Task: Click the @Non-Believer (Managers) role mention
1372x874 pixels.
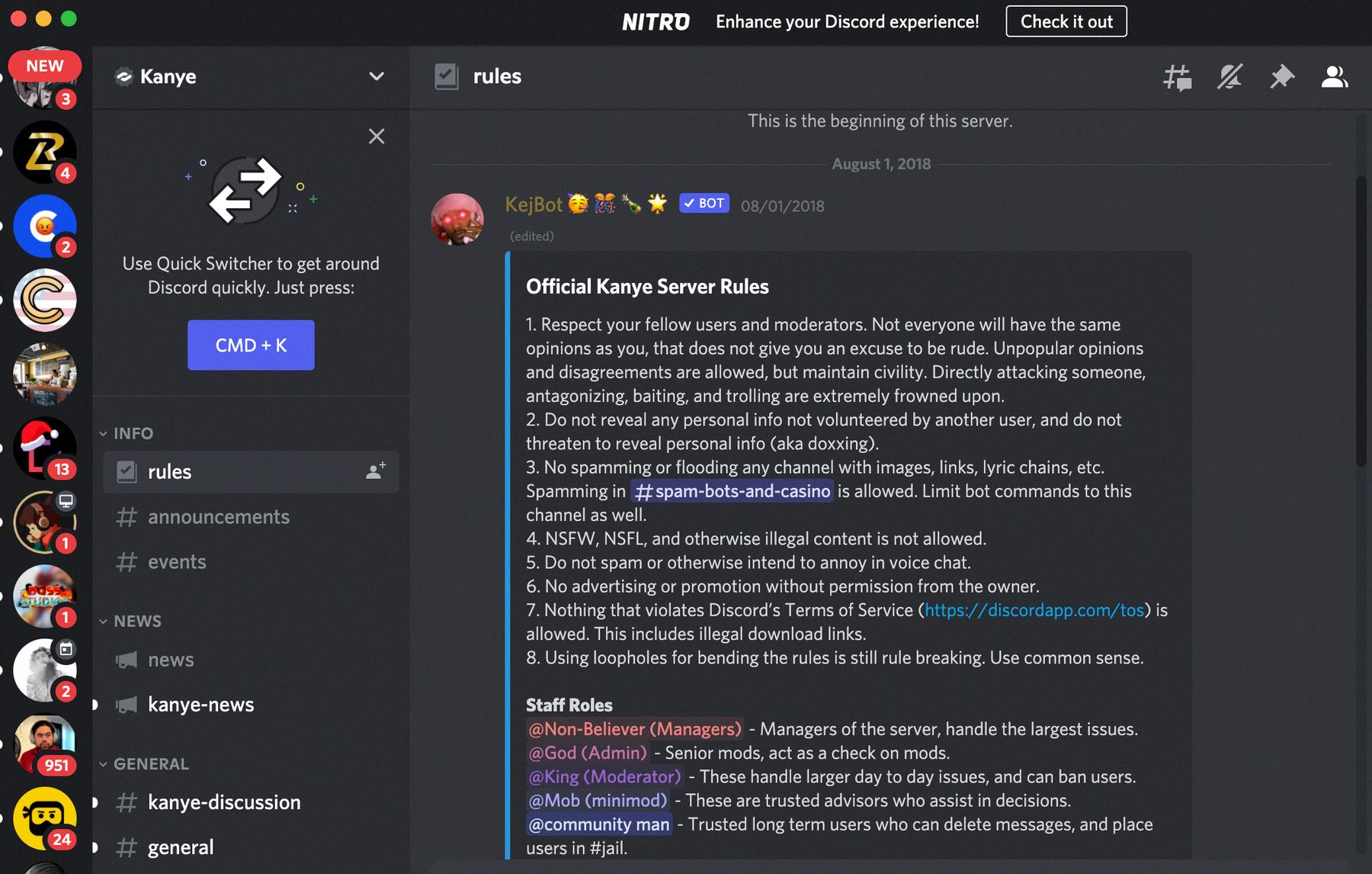Action: coord(634,729)
